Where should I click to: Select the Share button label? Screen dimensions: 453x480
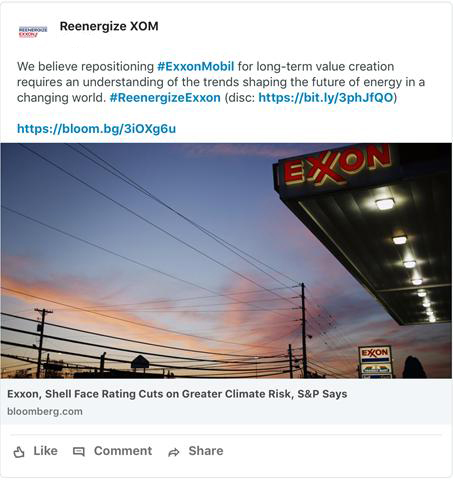pyautogui.click(x=206, y=451)
